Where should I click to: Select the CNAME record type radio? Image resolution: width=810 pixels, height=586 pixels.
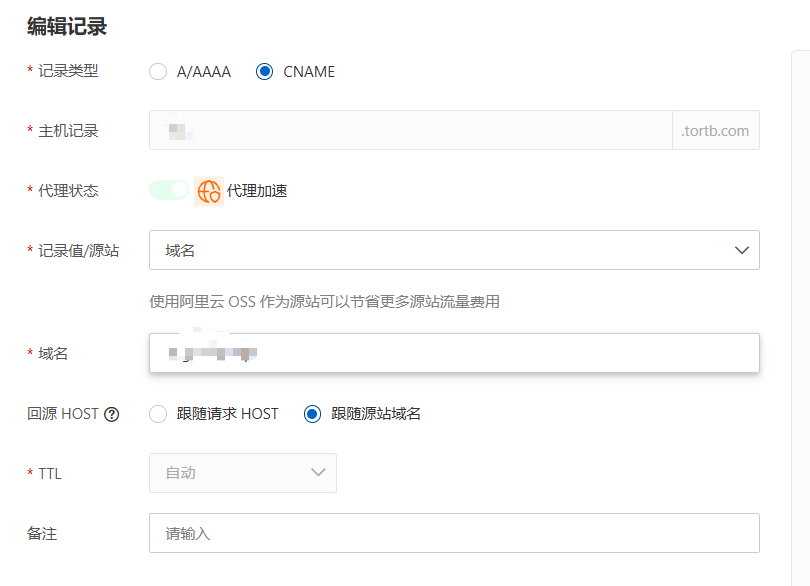[264, 72]
